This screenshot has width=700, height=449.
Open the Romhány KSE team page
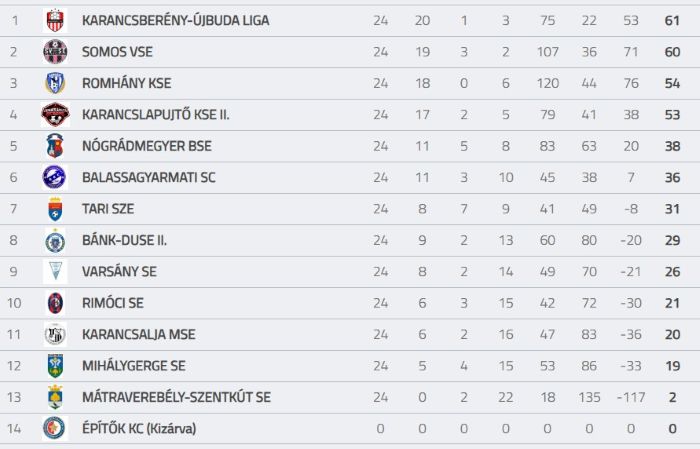point(127,83)
